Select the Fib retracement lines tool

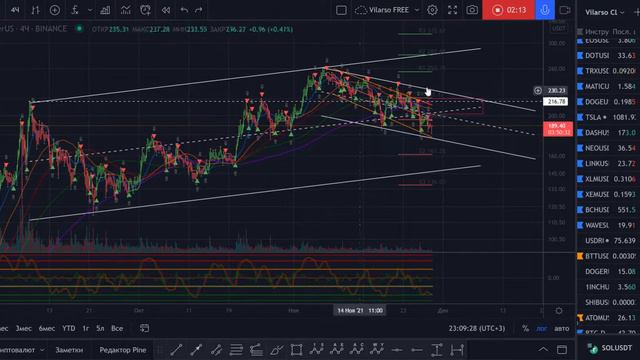click(236, 350)
